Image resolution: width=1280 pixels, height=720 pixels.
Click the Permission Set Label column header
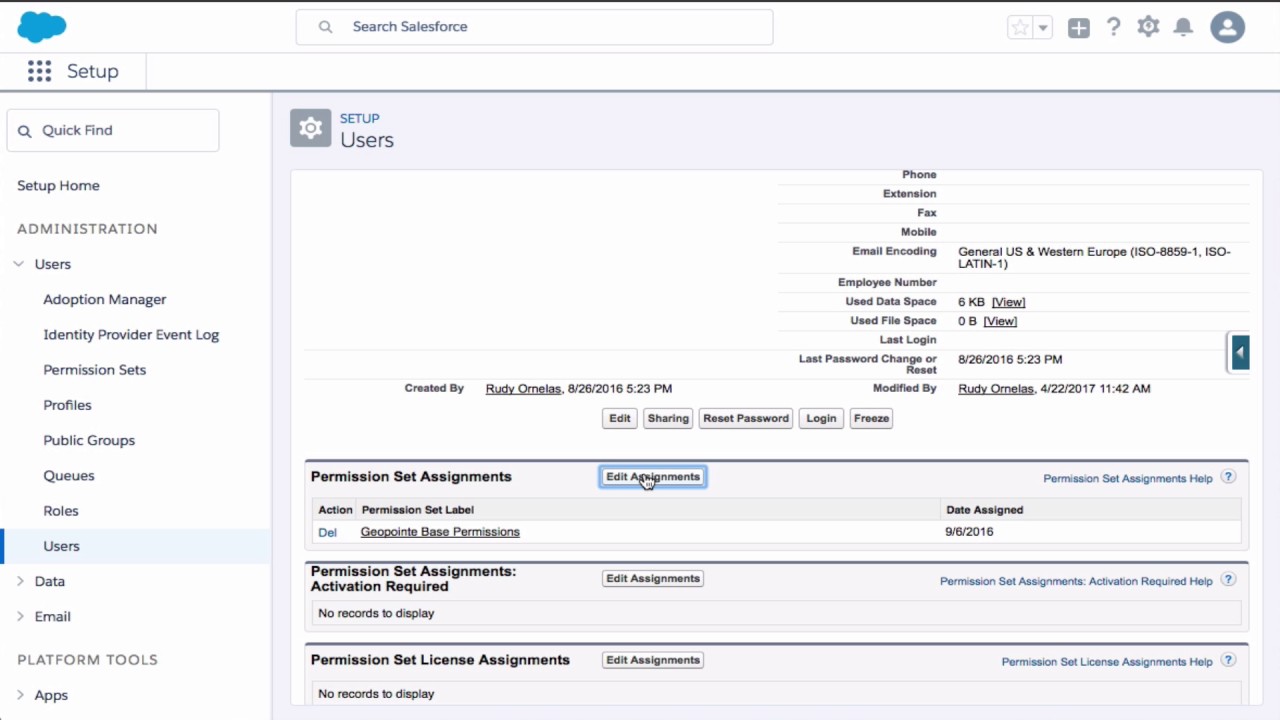click(x=418, y=510)
